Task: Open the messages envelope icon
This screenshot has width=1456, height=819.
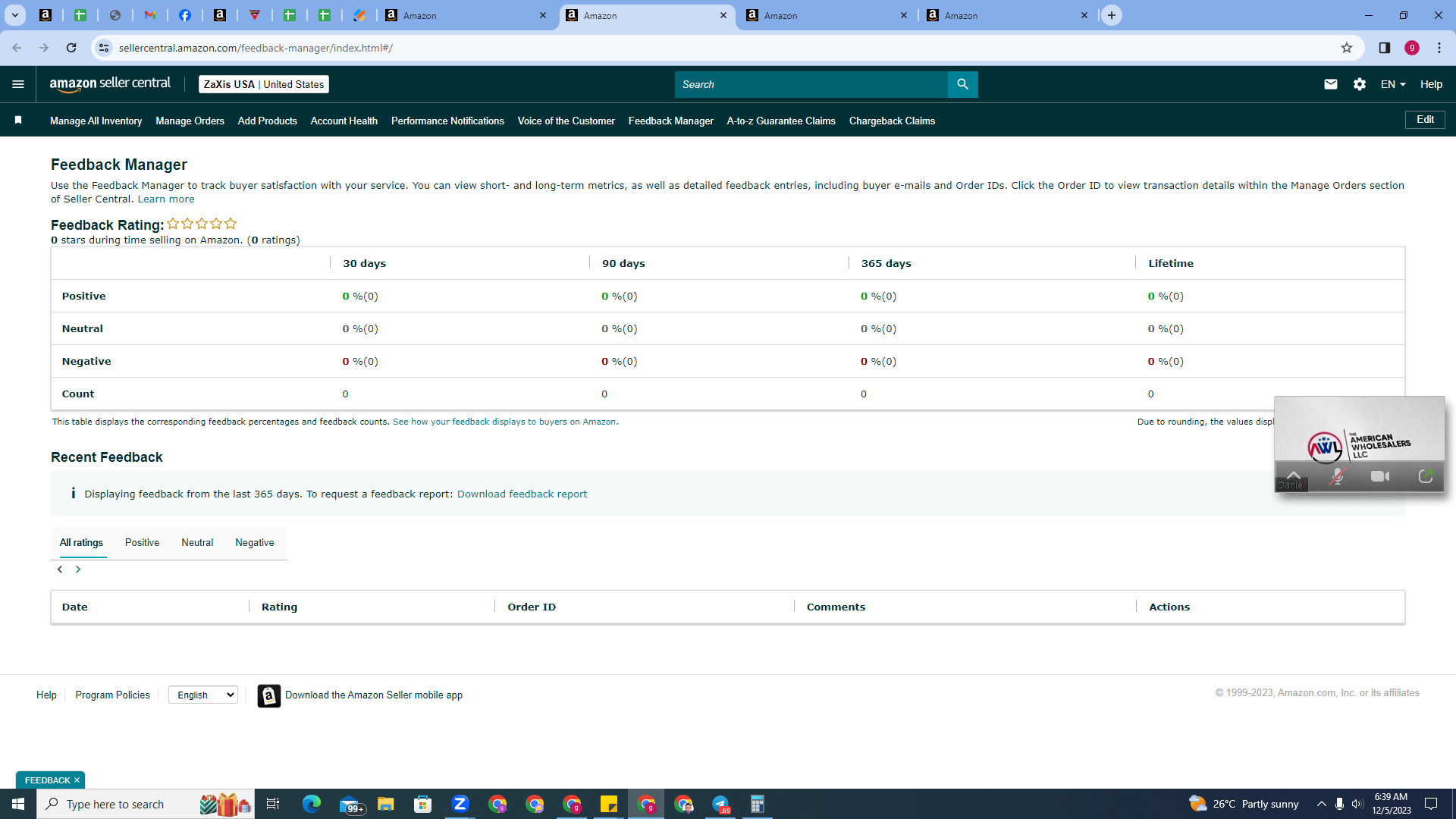Action: coord(1330,84)
